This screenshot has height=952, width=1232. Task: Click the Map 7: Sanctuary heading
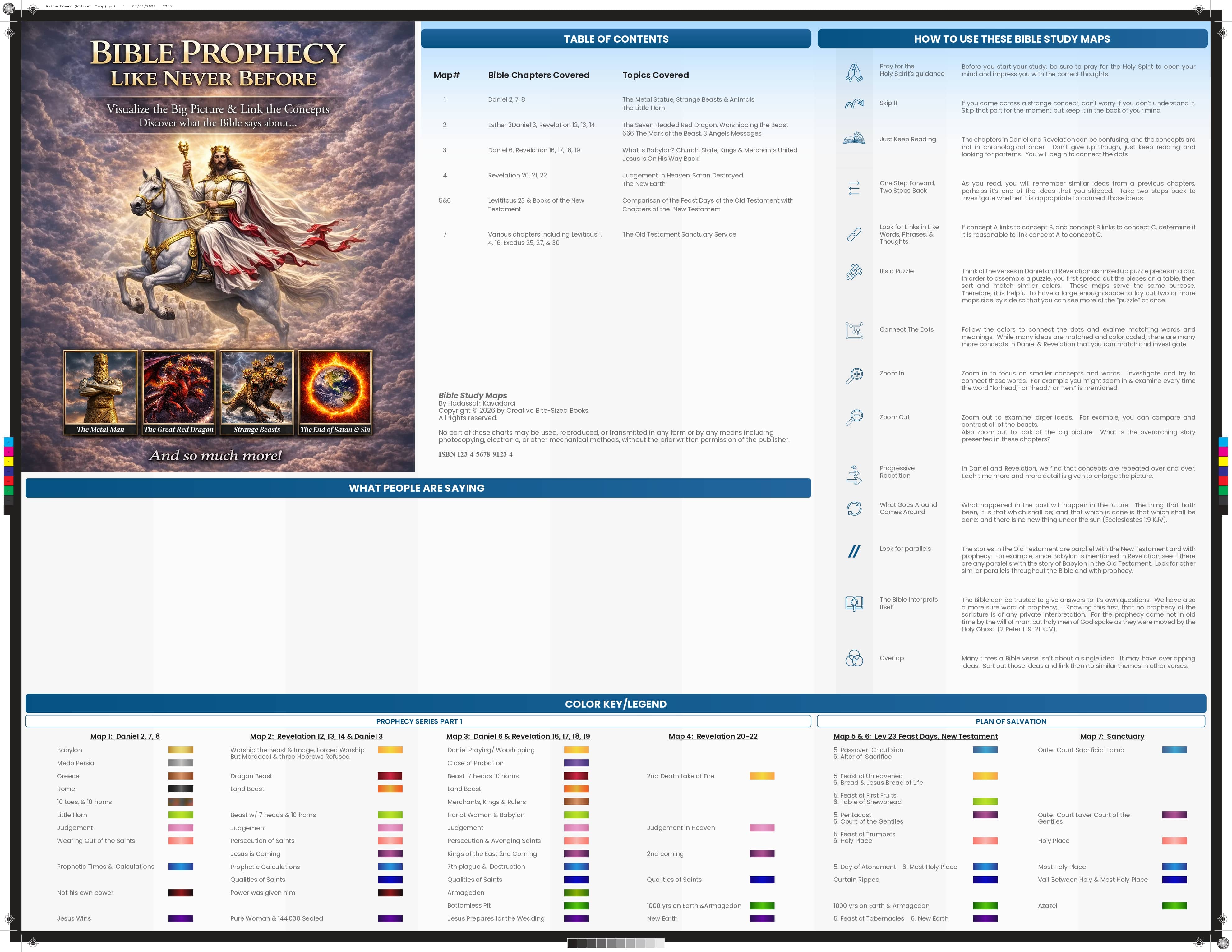click(x=1112, y=736)
